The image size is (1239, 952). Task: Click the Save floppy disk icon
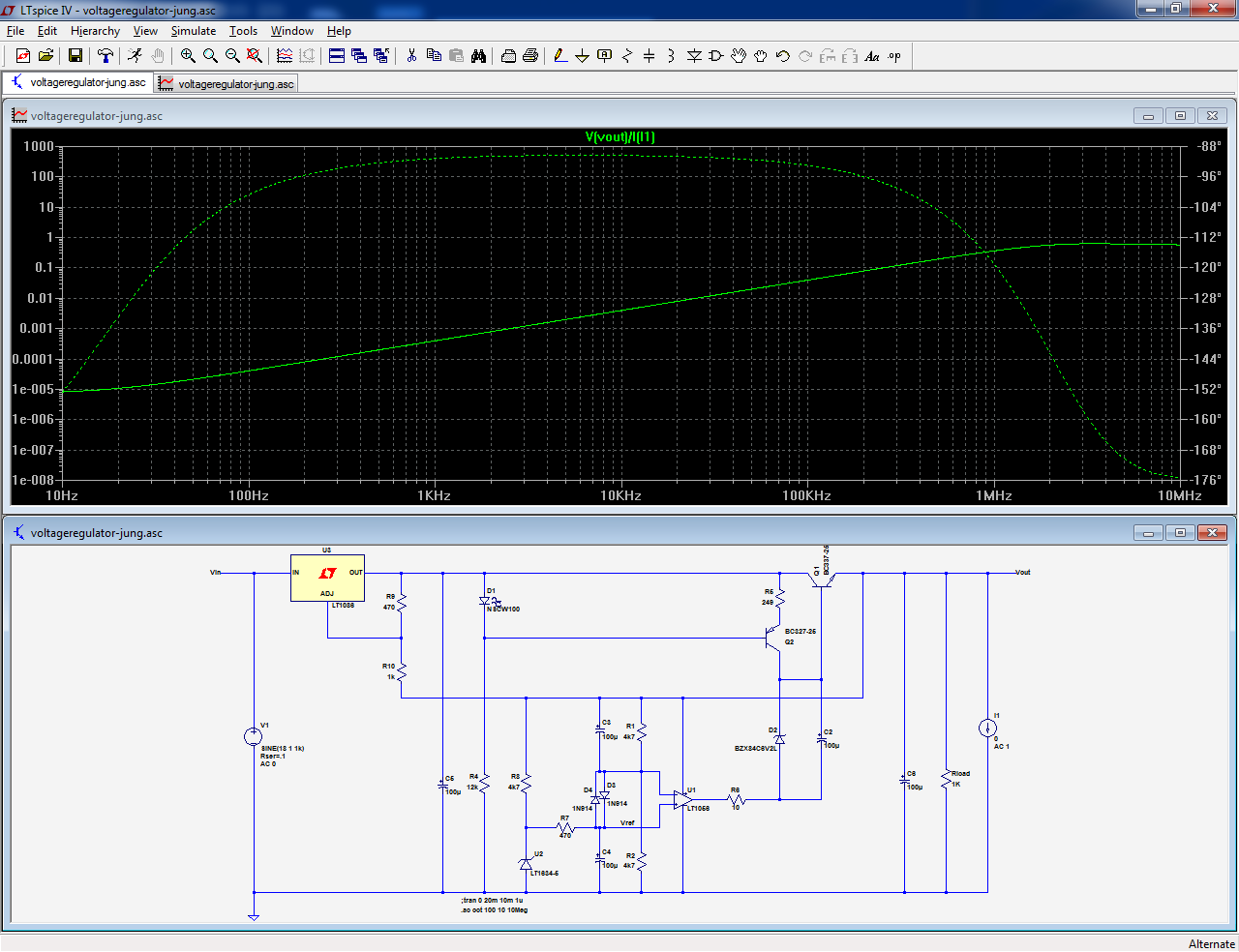click(75, 56)
